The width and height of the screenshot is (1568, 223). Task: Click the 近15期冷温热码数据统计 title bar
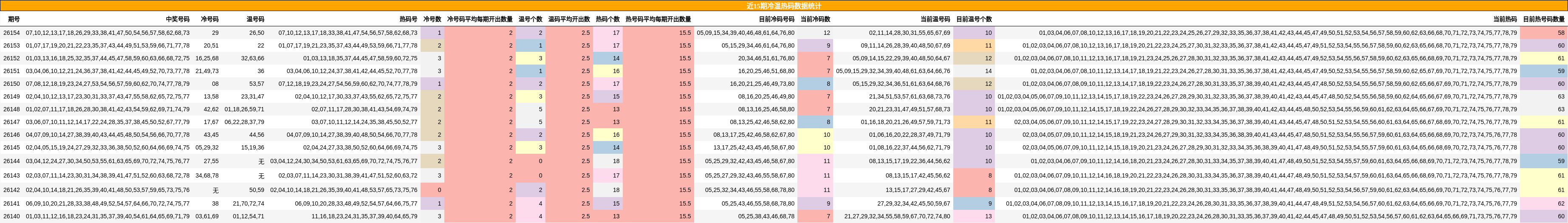[784, 6]
